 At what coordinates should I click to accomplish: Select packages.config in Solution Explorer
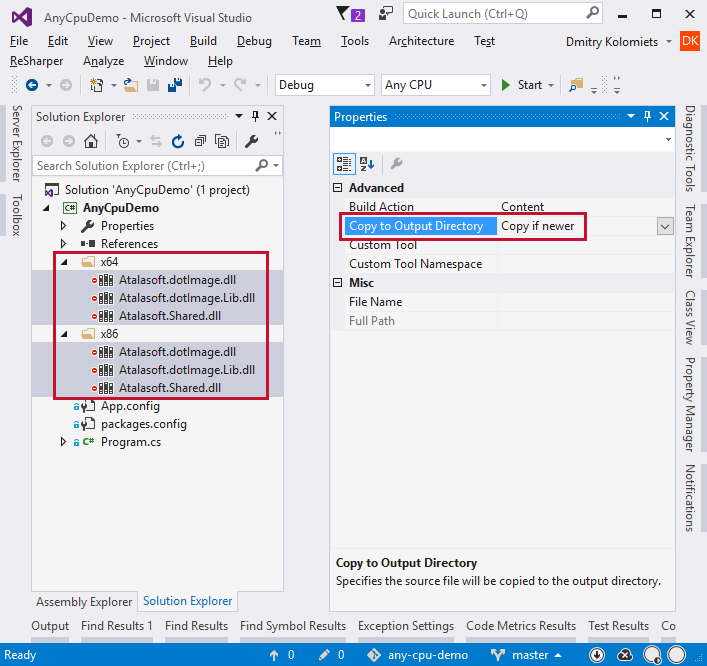pyautogui.click(x=144, y=424)
